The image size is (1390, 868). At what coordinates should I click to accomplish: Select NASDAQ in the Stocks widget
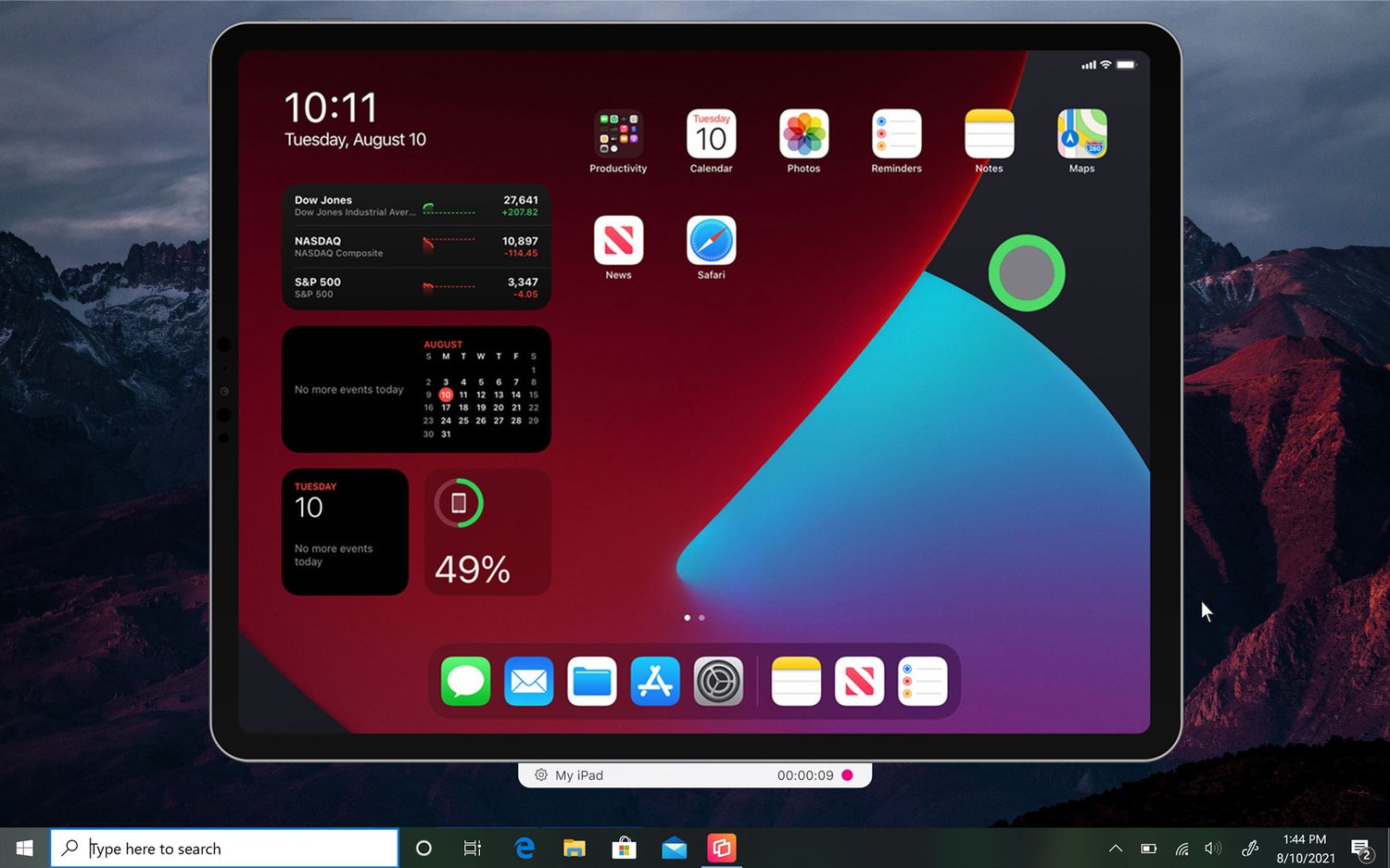tap(417, 245)
